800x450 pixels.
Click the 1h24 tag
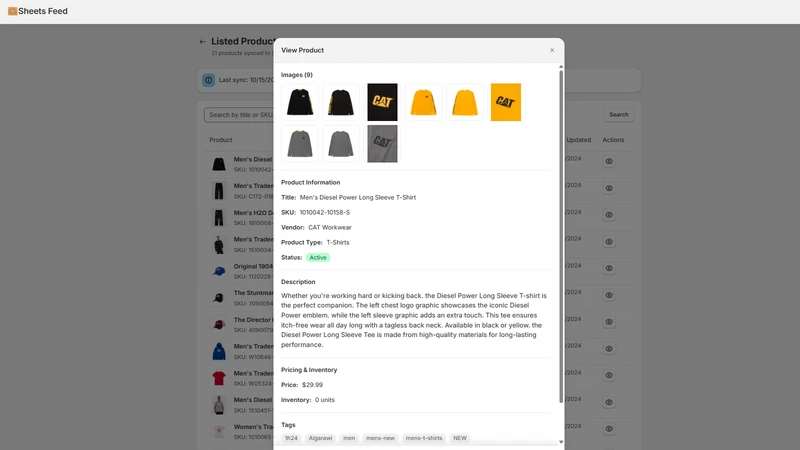pos(291,438)
